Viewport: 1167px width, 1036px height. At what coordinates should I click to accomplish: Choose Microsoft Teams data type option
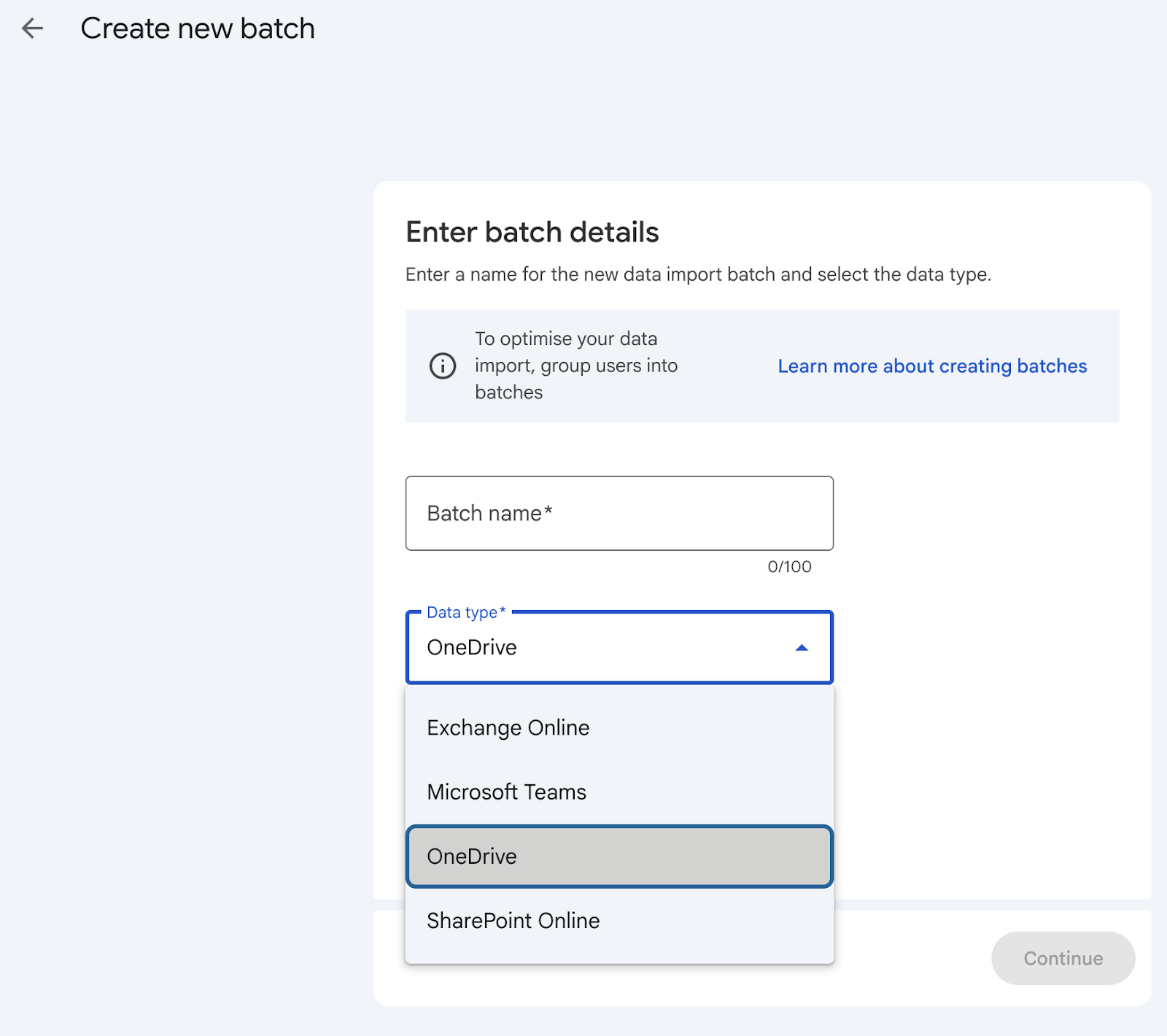coord(619,792)
